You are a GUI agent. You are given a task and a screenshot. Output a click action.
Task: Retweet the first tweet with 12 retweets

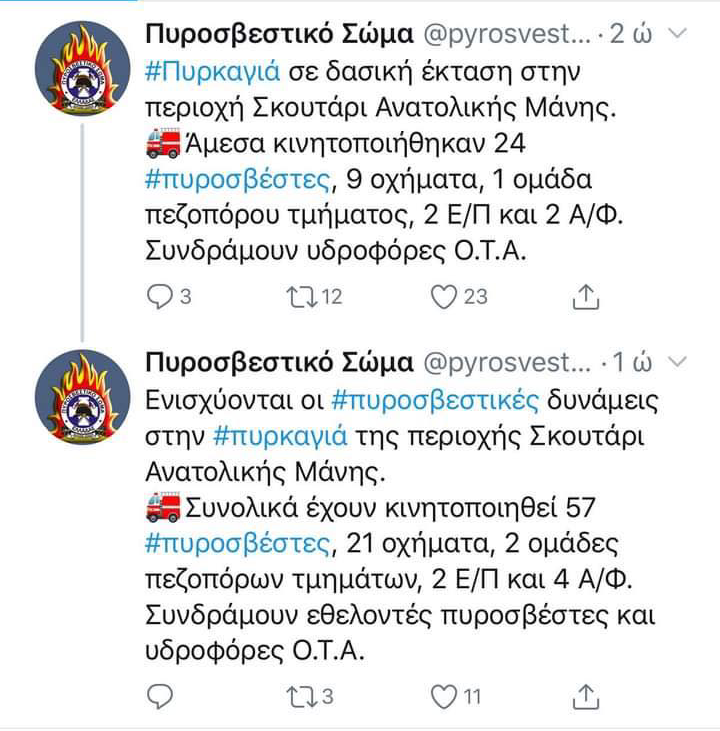click(x=302, y=297)
